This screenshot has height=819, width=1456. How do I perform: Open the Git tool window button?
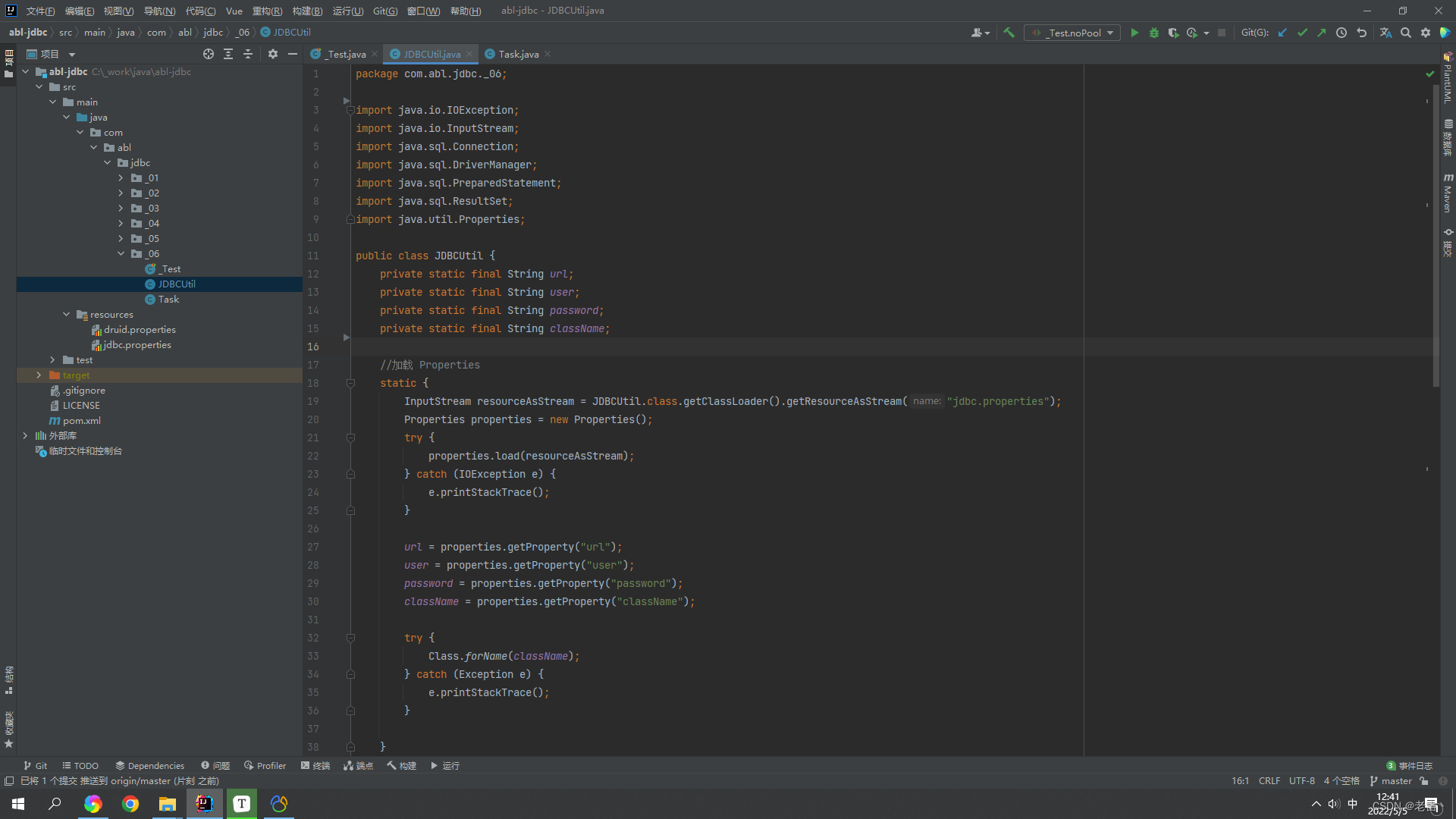point(35,766)
